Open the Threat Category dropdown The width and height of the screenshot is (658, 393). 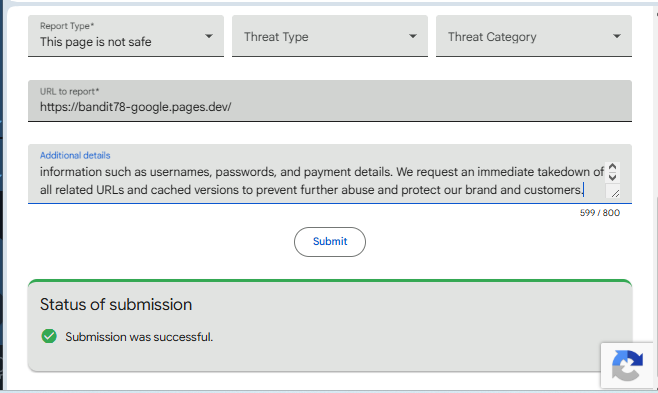pyautogui.click(x=534, y=36)
